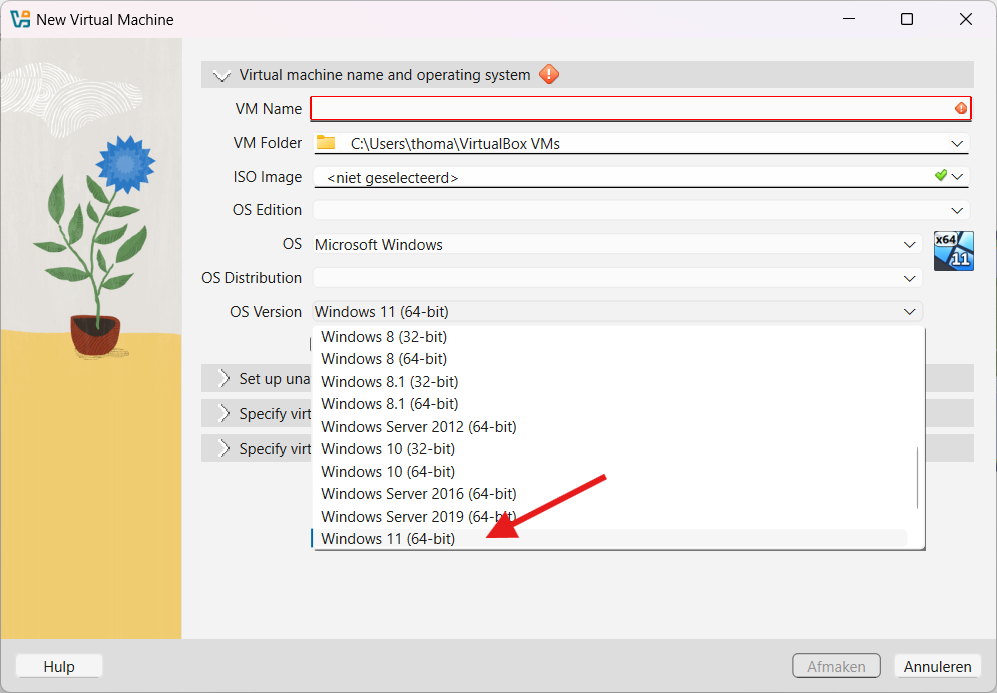Open the Microsoft Windows OS dropdown
Image resolution: width=997 pixels, height=693 pixels.
point(909,244)
